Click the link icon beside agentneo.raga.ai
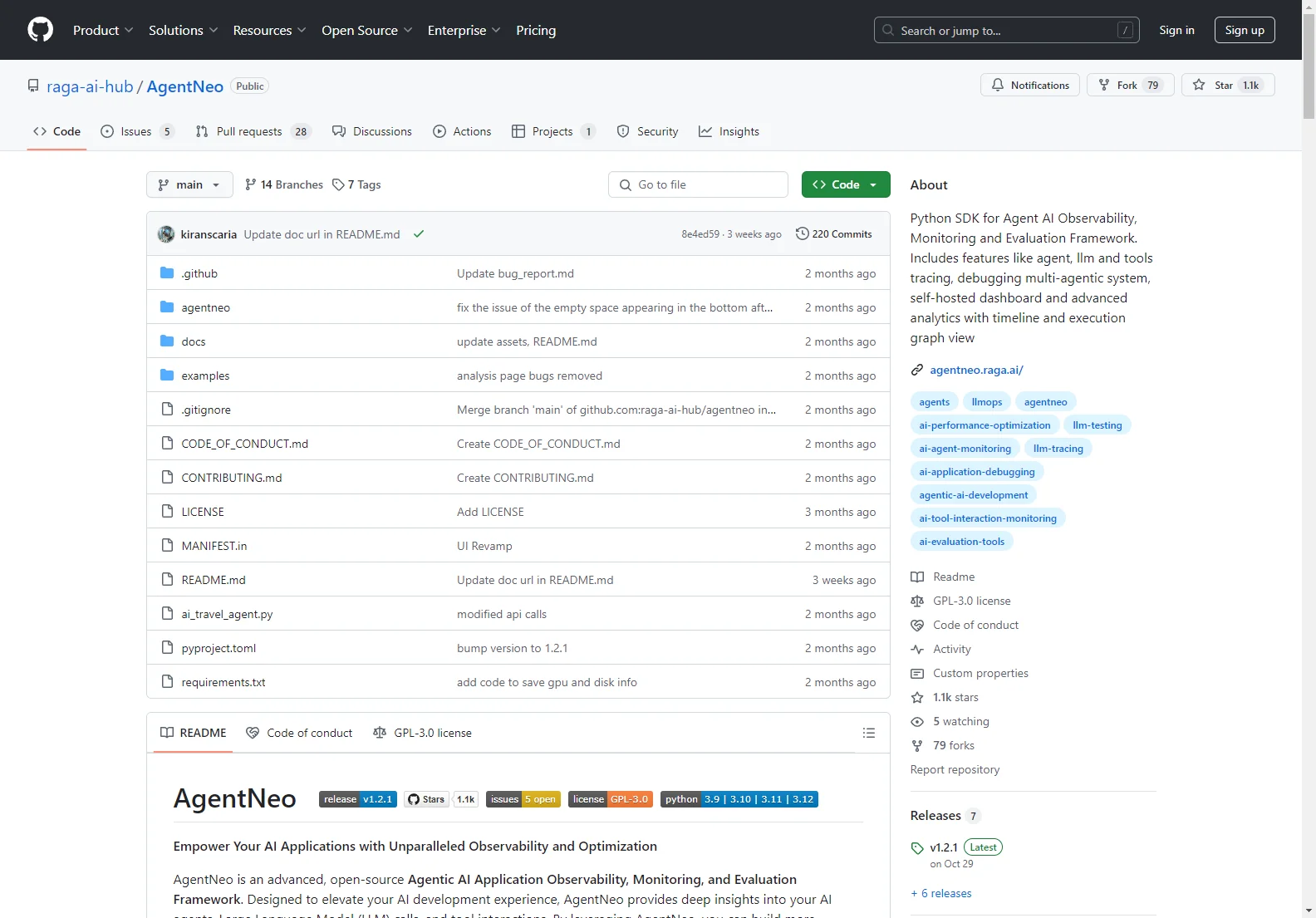 pyautogui.click(x=917, y=370)
